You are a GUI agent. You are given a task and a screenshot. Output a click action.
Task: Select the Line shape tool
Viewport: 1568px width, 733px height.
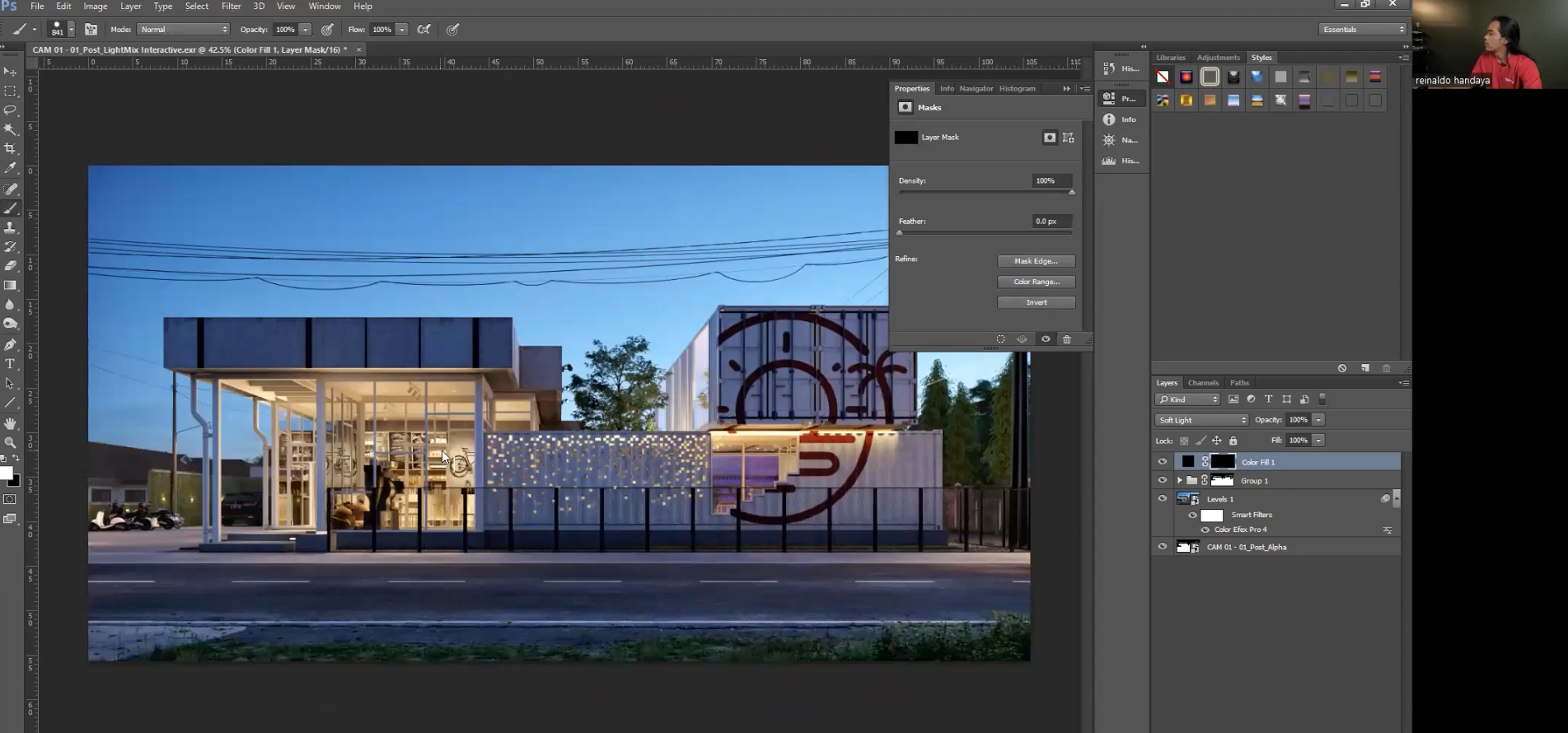[x=11, y=403]
